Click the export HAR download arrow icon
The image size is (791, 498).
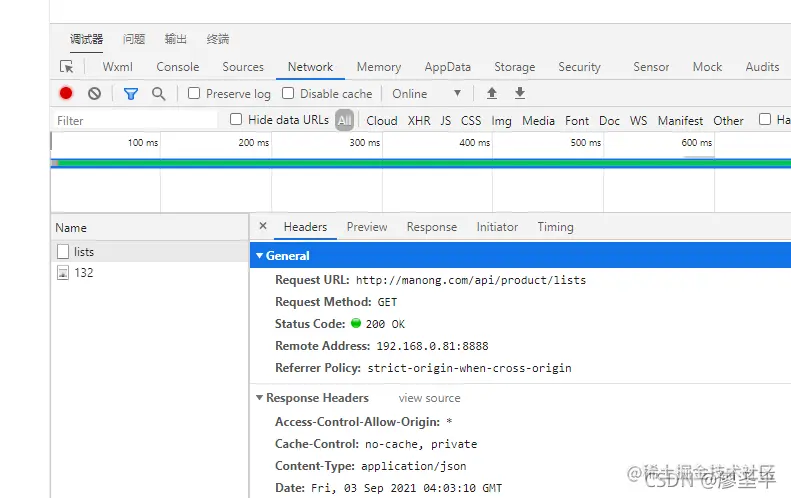[x=520, y=93]
